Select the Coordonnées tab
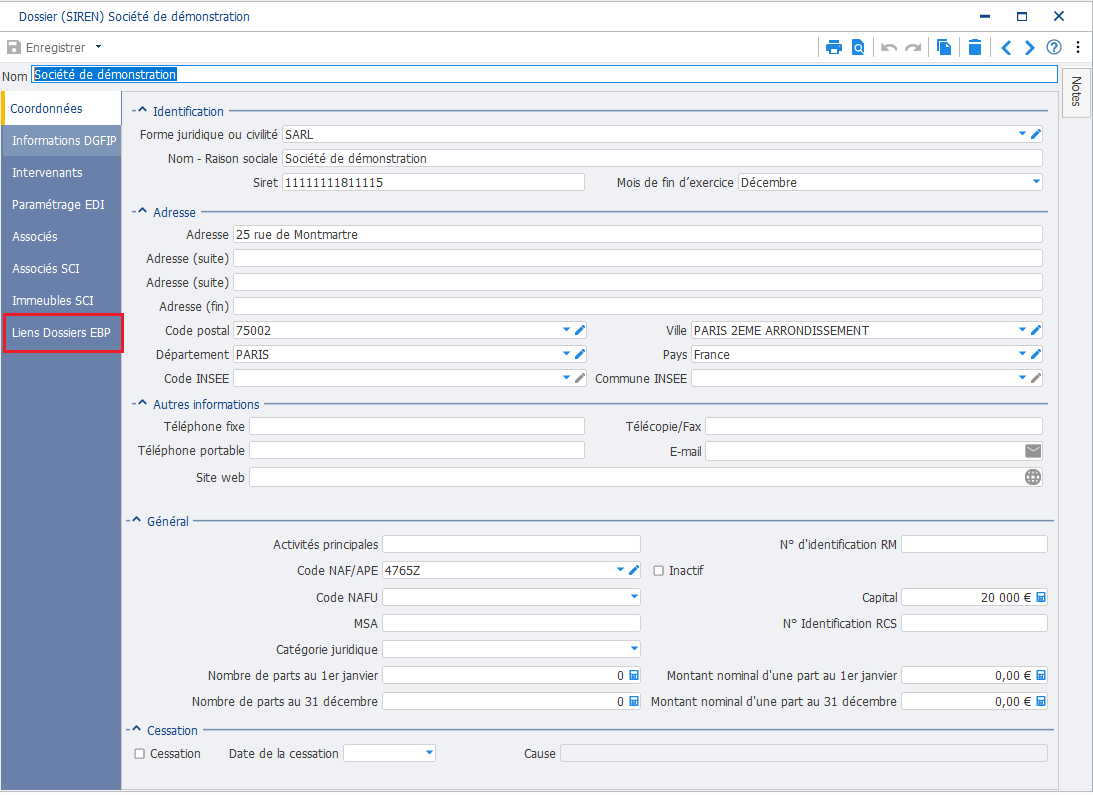The image size is (1093, 795). click(62, 108)
